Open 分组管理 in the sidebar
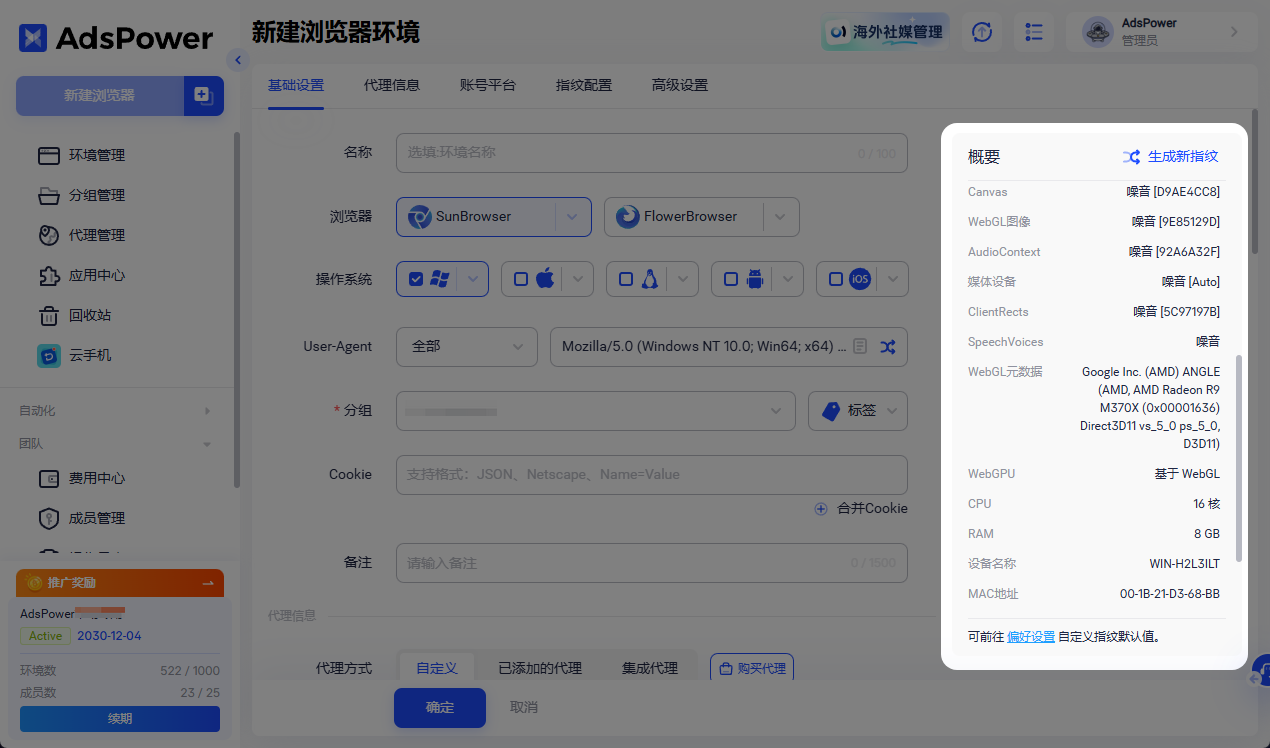The height and width of the screenshot is (748, 1270). click(96, 195)
